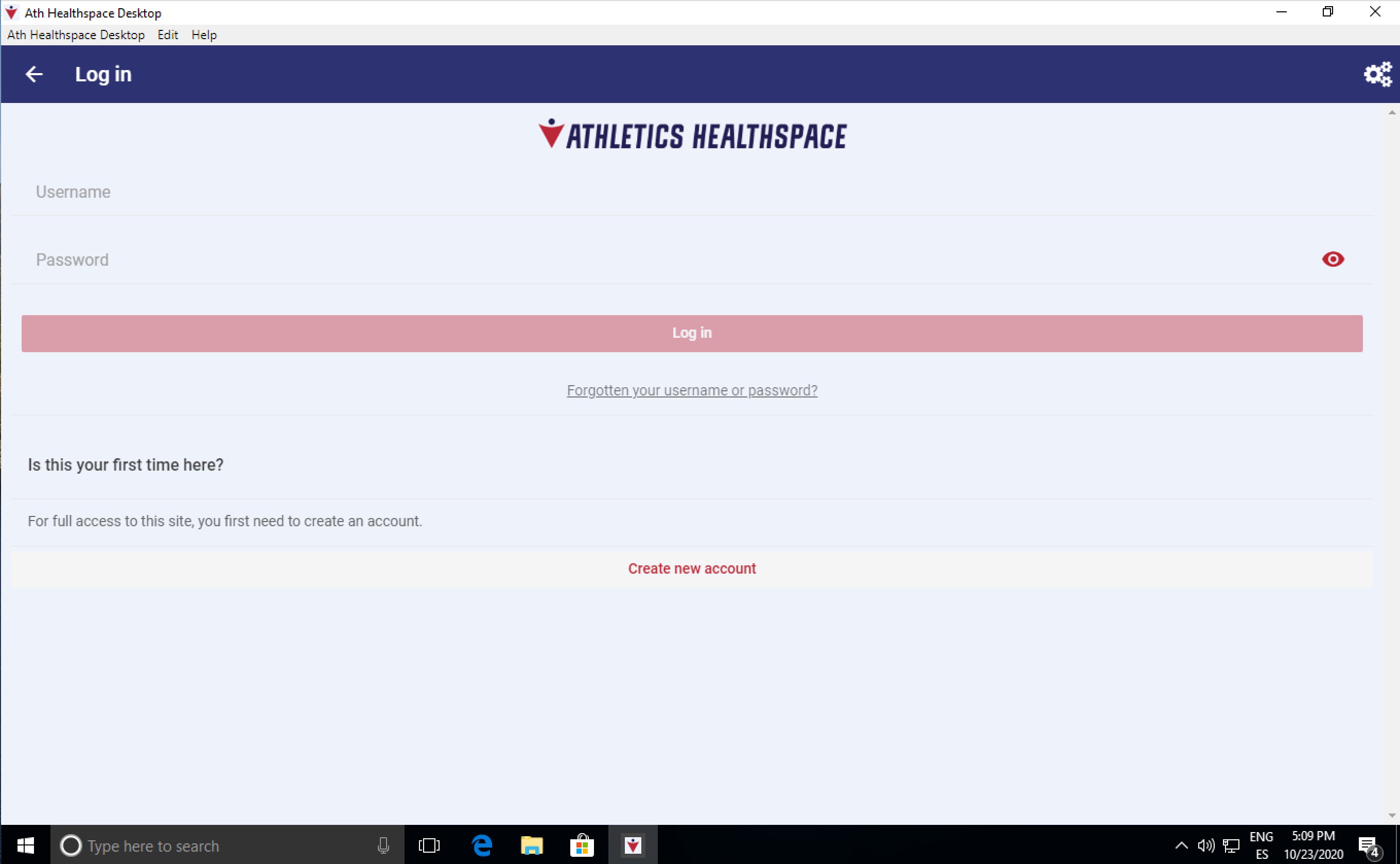Open the Edit menu
1400x864 pixels.
click(x=167, y=35)
